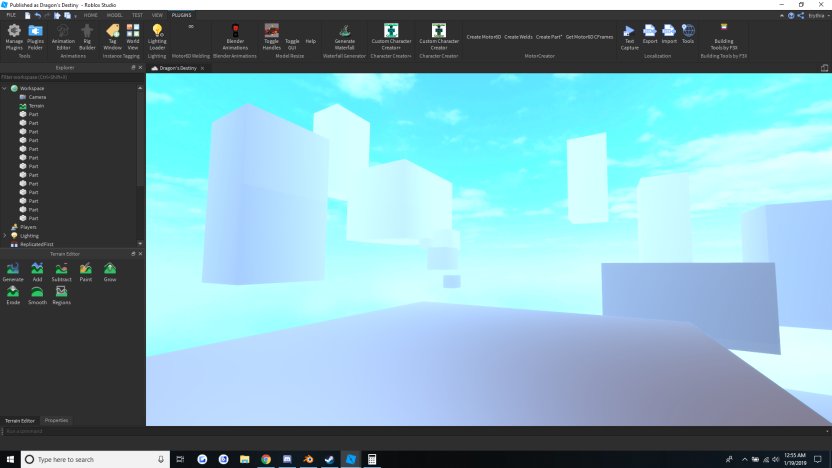
Task: Click Create Part button
Action: click(x=549, y=37)
